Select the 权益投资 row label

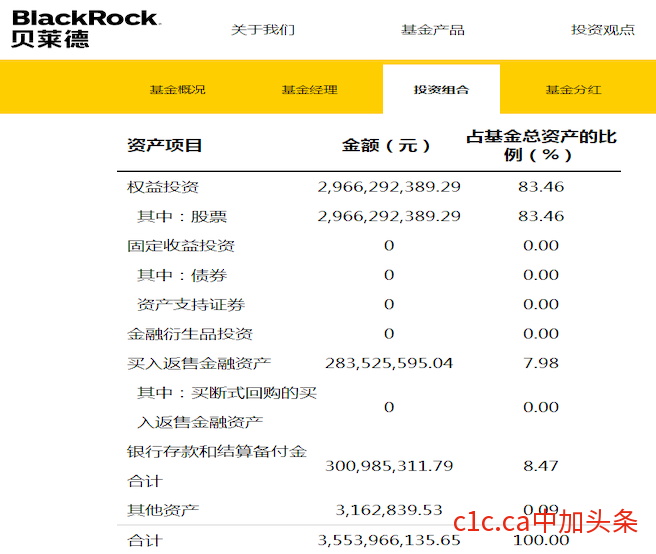(163, 187)
